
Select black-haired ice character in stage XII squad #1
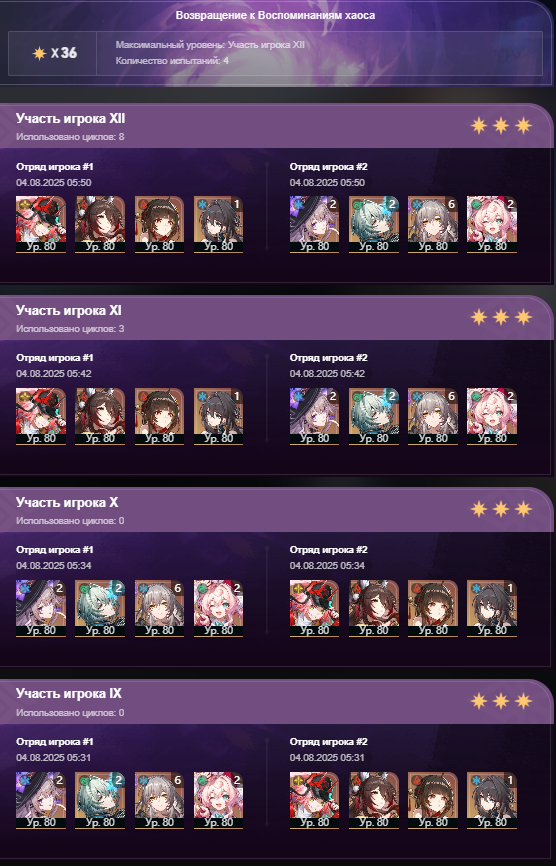[x=219, y=224]
